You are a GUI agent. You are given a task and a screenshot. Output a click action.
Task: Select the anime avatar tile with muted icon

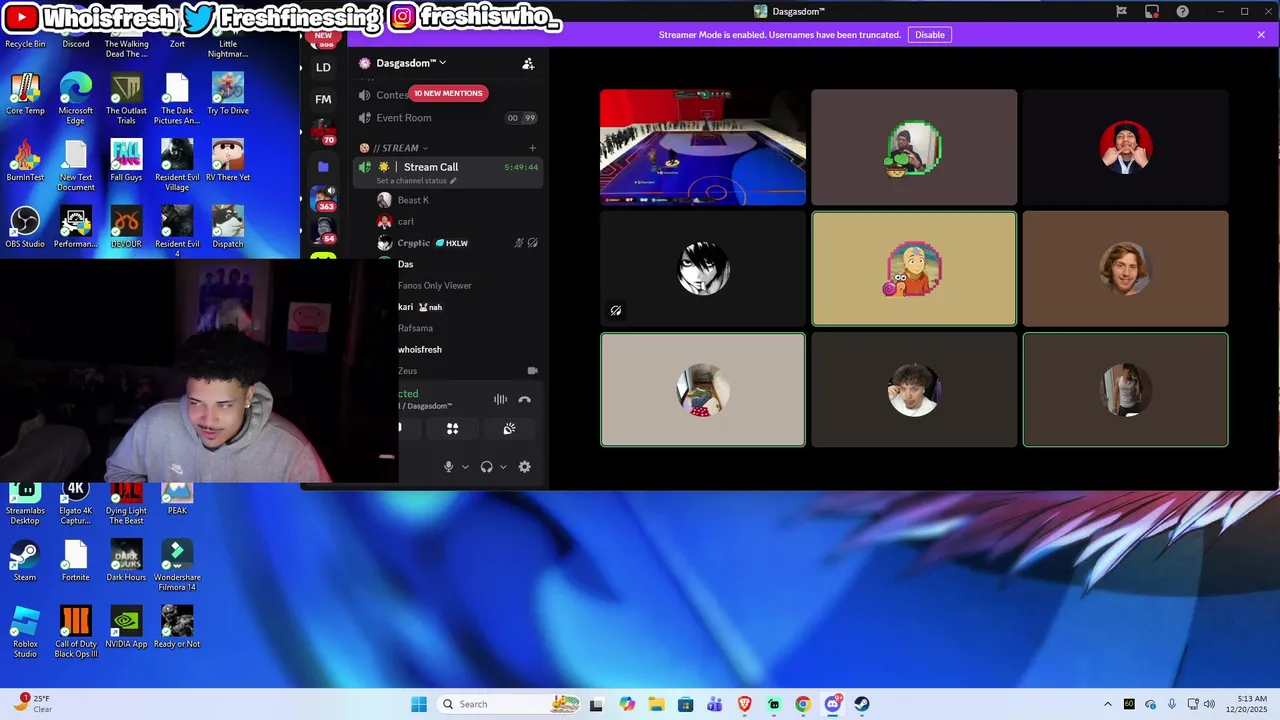pyautogui.click(x=703, y=268)
